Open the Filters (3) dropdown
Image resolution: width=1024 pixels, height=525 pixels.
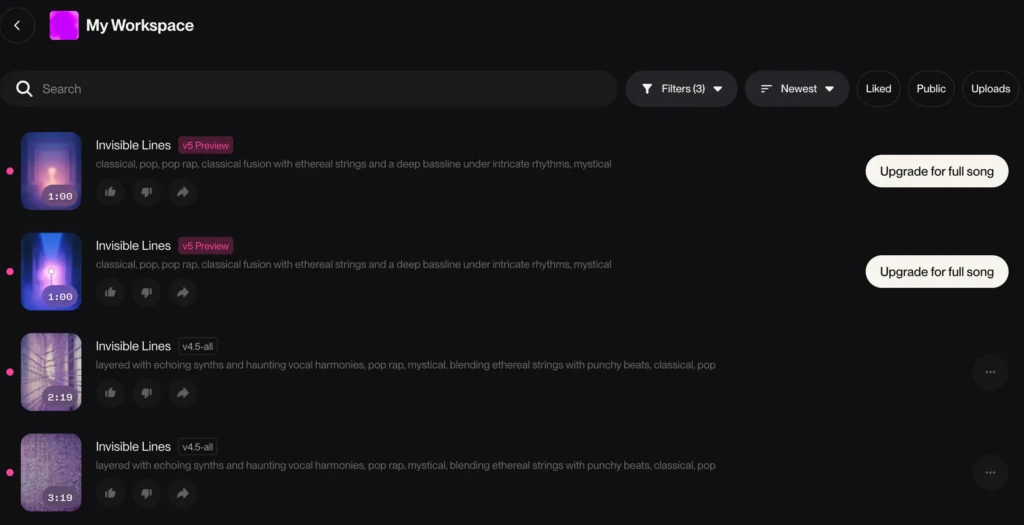681,89
